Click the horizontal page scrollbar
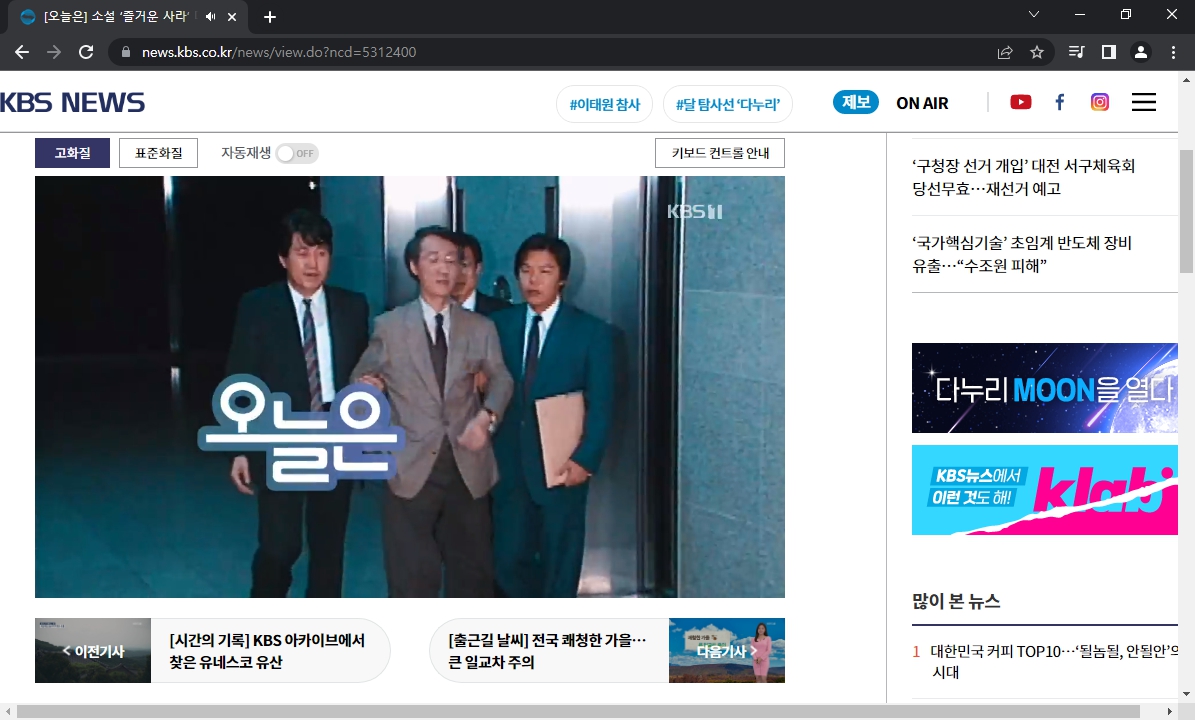The width and height of the screenshot is (1195, 720). pos(578,712)
